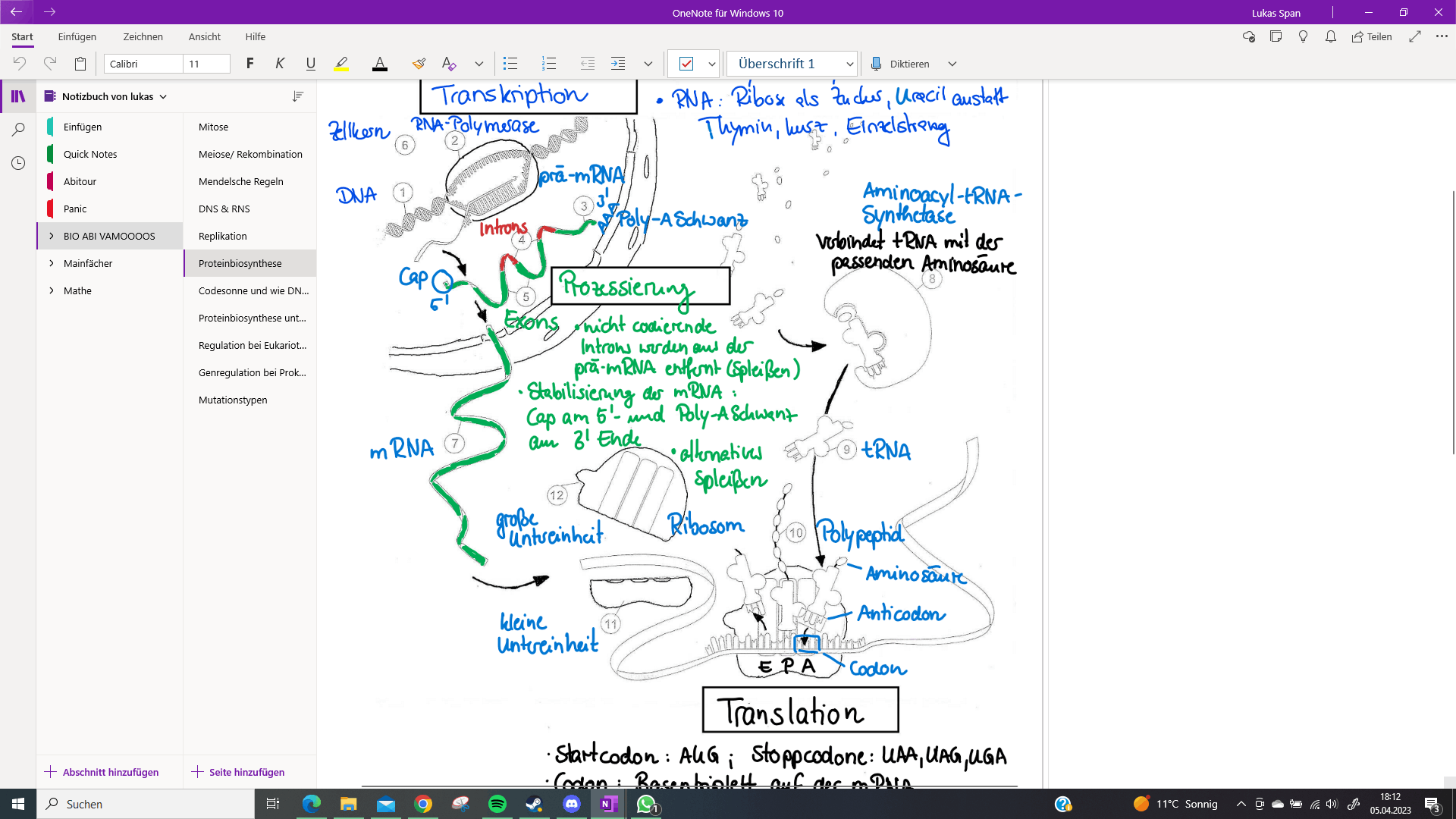Screen dimensions: 1456x819
Task: Open the Einfügen ribbon tab
Action: 77,36
